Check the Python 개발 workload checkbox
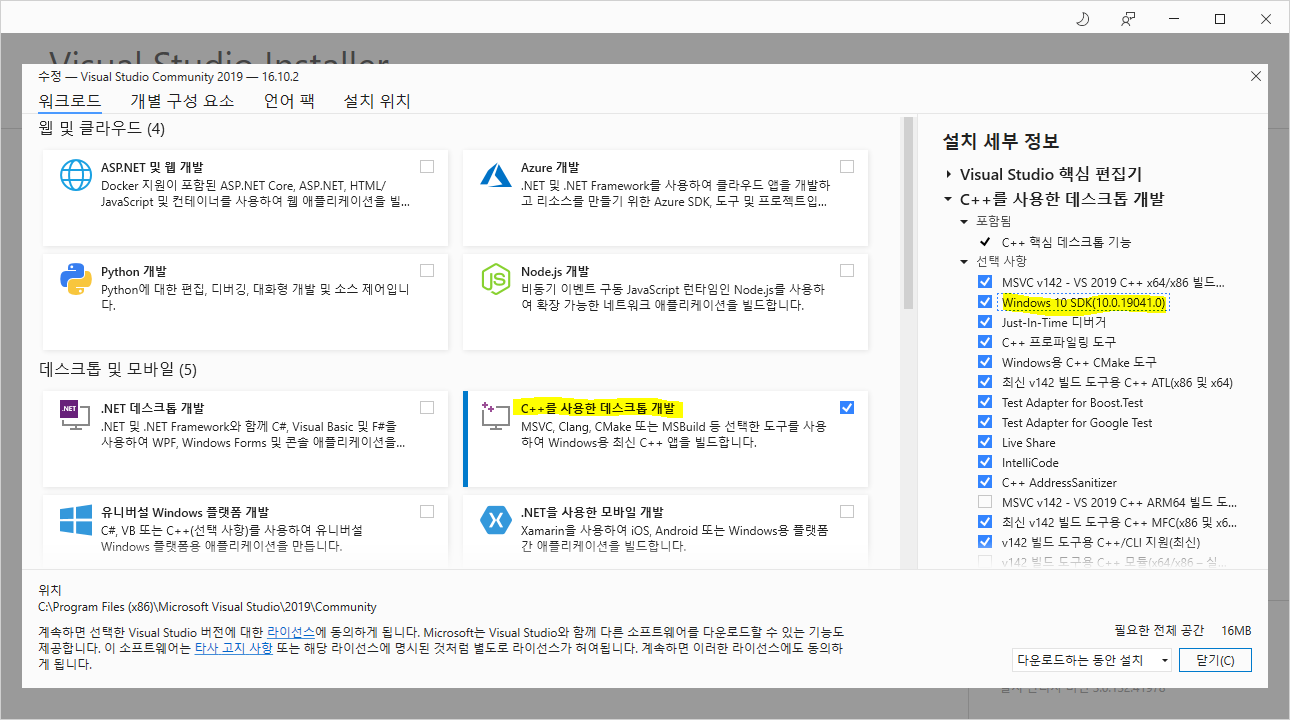This screenshot has width=1290, height=720. 427,271
